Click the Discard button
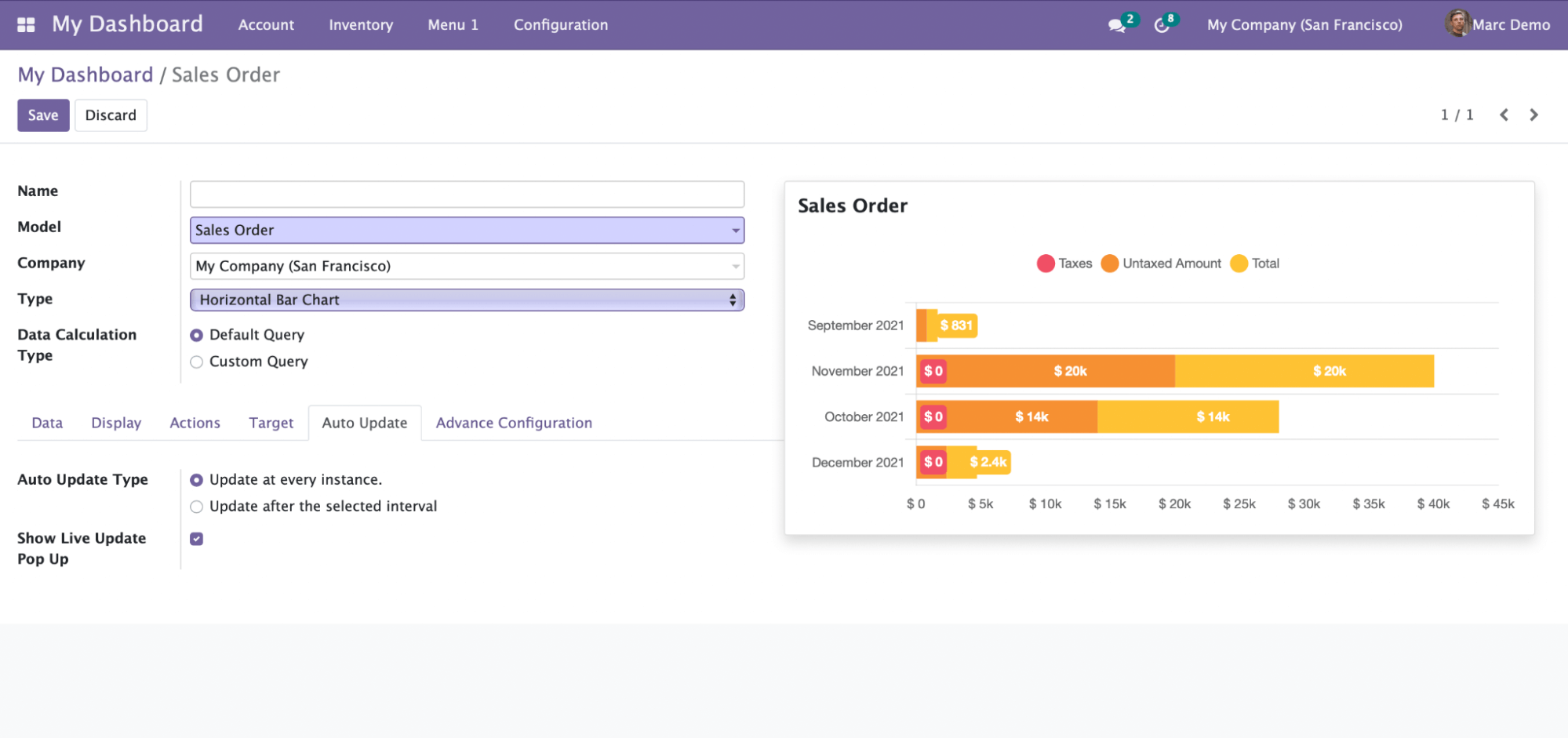 [111, 115]
